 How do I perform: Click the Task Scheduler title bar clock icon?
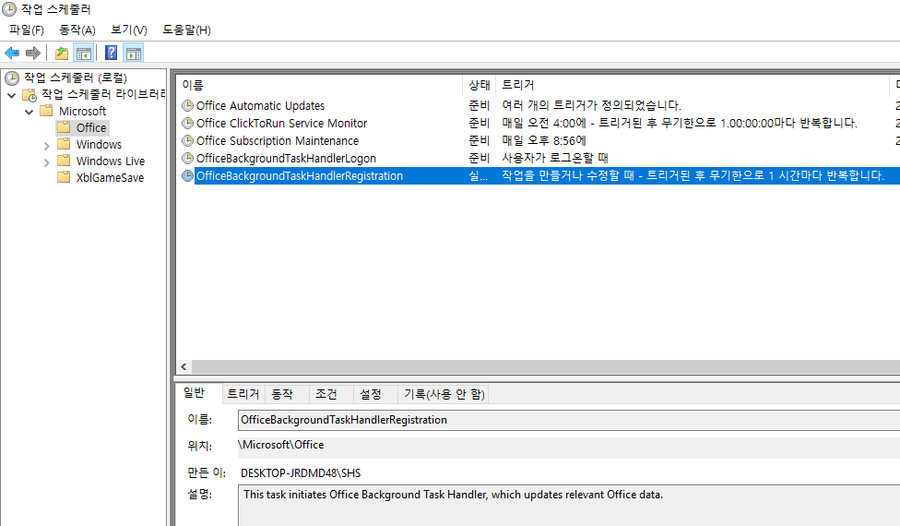click(9, 9)
